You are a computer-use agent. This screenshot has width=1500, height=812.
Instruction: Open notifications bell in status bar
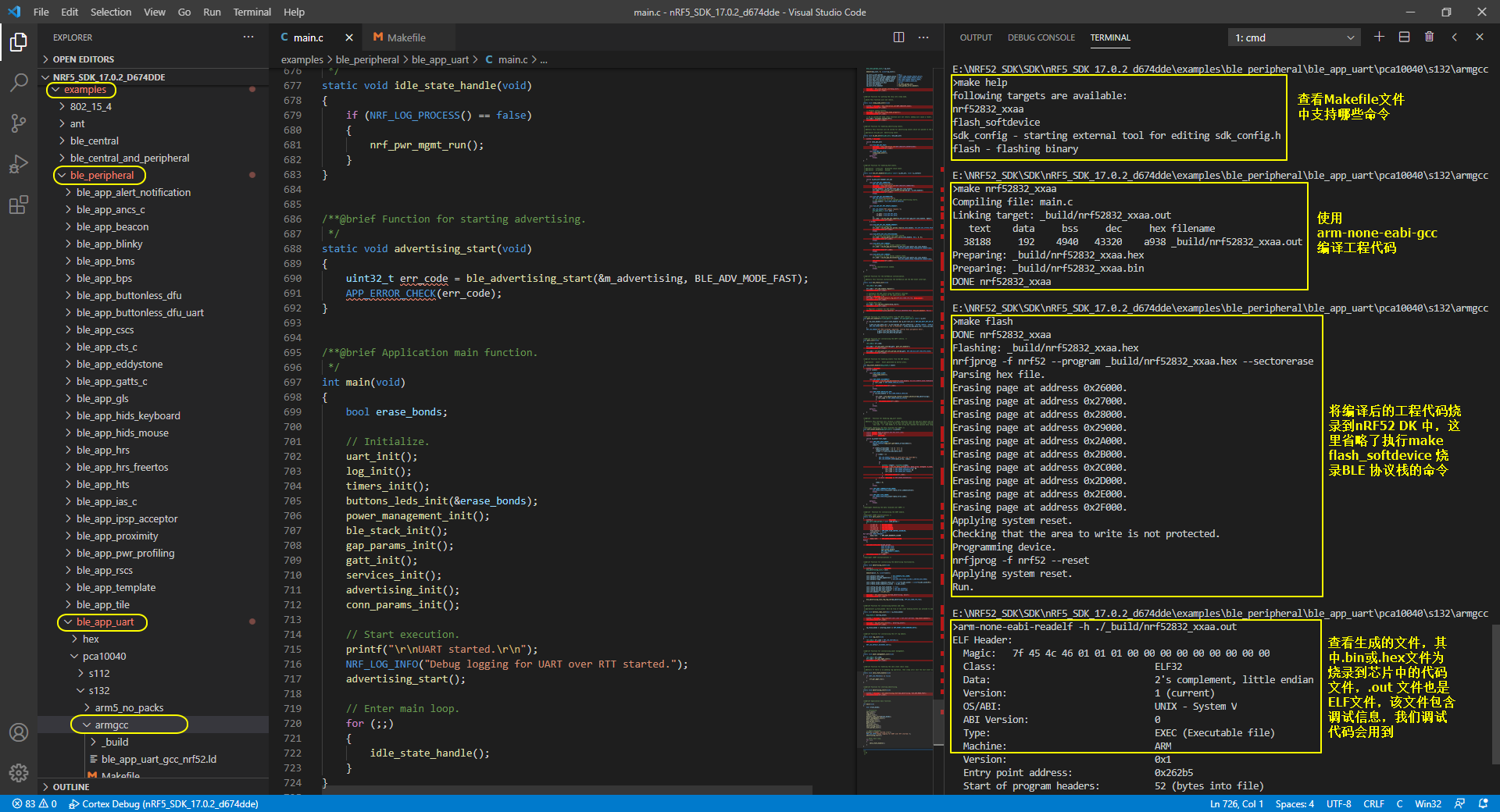(1483, 803)
